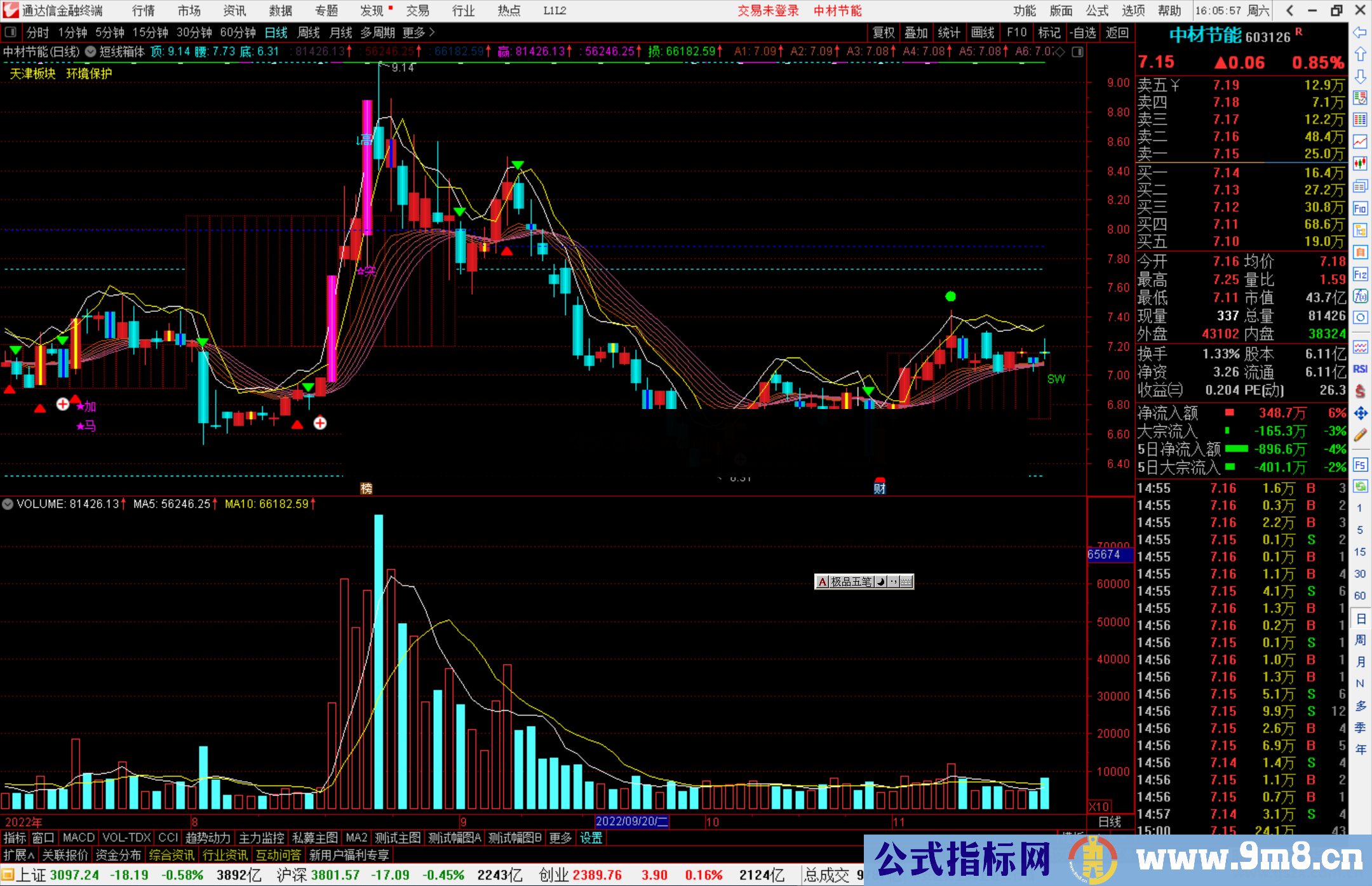Click the candlestick chart sidebar icon

[x=1360, y=164]
